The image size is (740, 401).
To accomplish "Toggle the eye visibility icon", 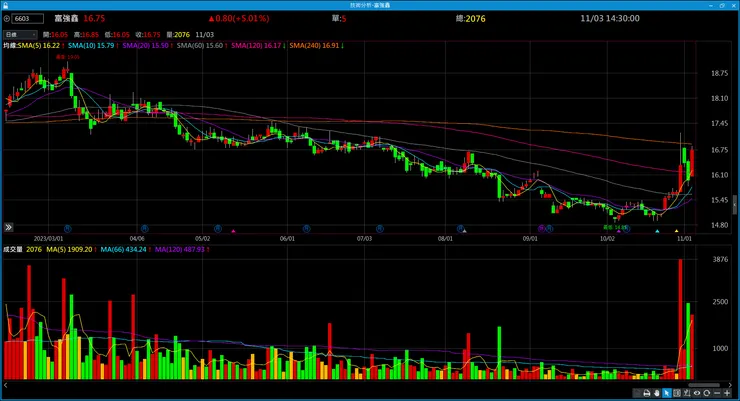I will [x=697, y=393].
